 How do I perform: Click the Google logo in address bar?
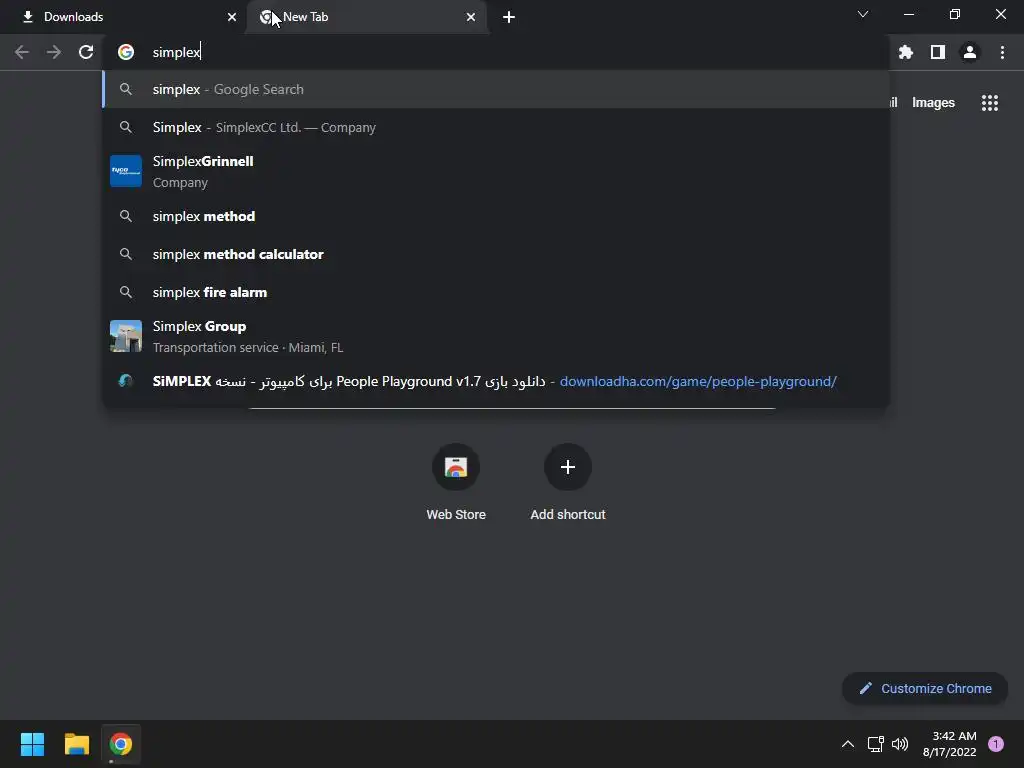point(126,52)
